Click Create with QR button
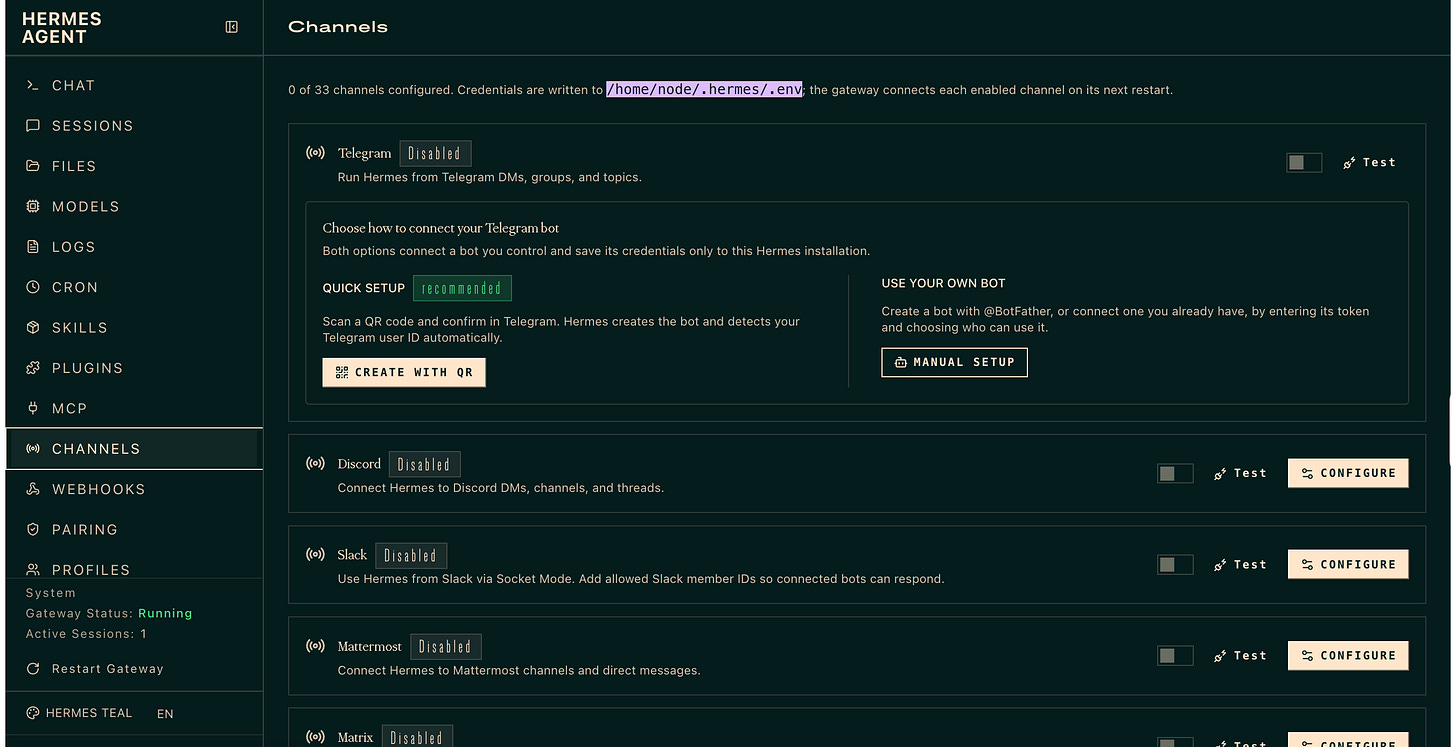1456x747 pixels. (404, 372)
